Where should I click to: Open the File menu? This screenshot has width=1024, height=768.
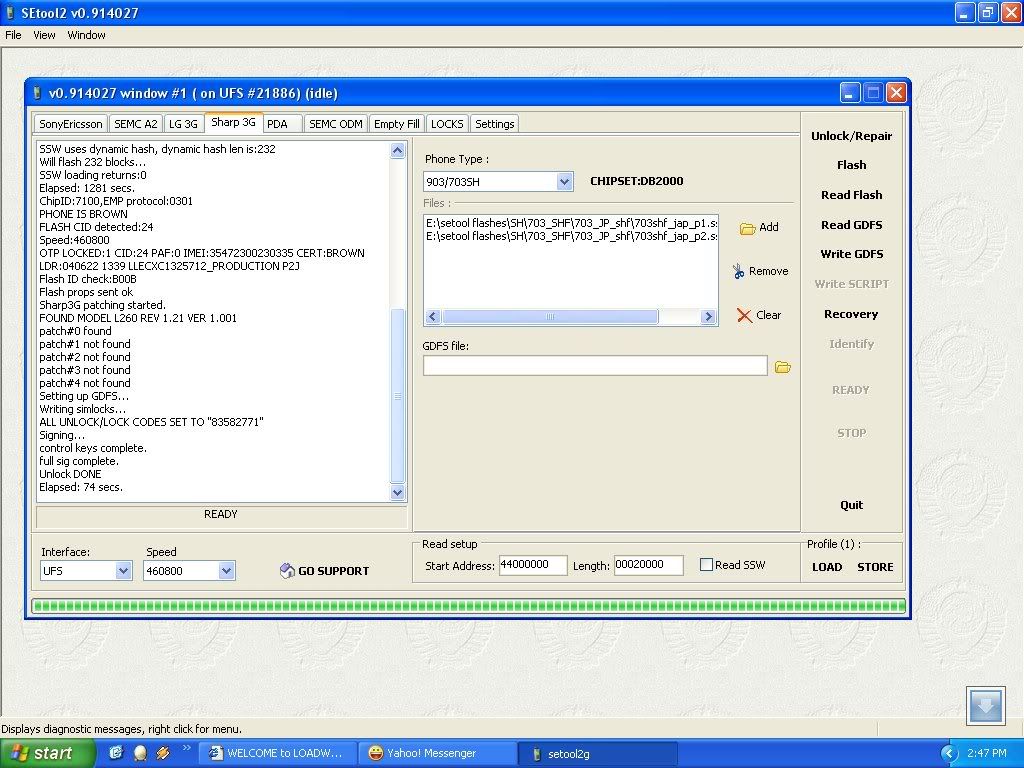click(13, 35)
